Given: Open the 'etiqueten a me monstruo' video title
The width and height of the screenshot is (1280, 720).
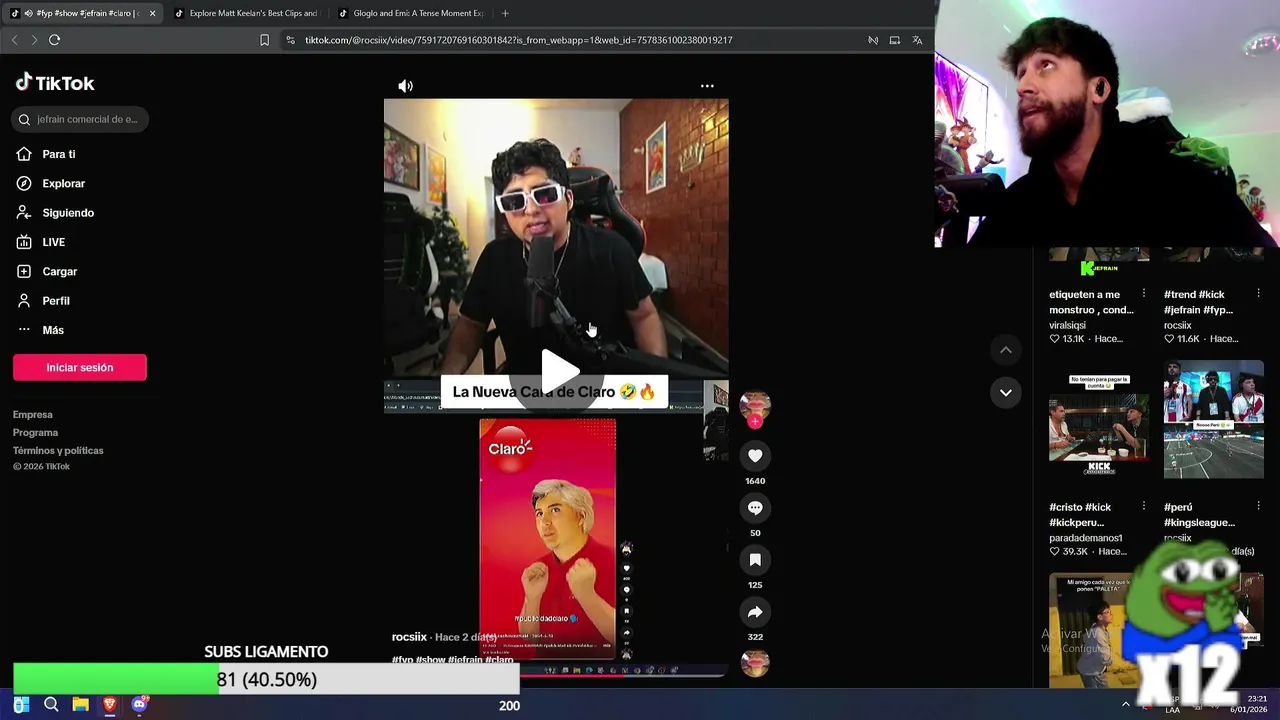Looking at the screenshot, I should (x=1091, y=302).
